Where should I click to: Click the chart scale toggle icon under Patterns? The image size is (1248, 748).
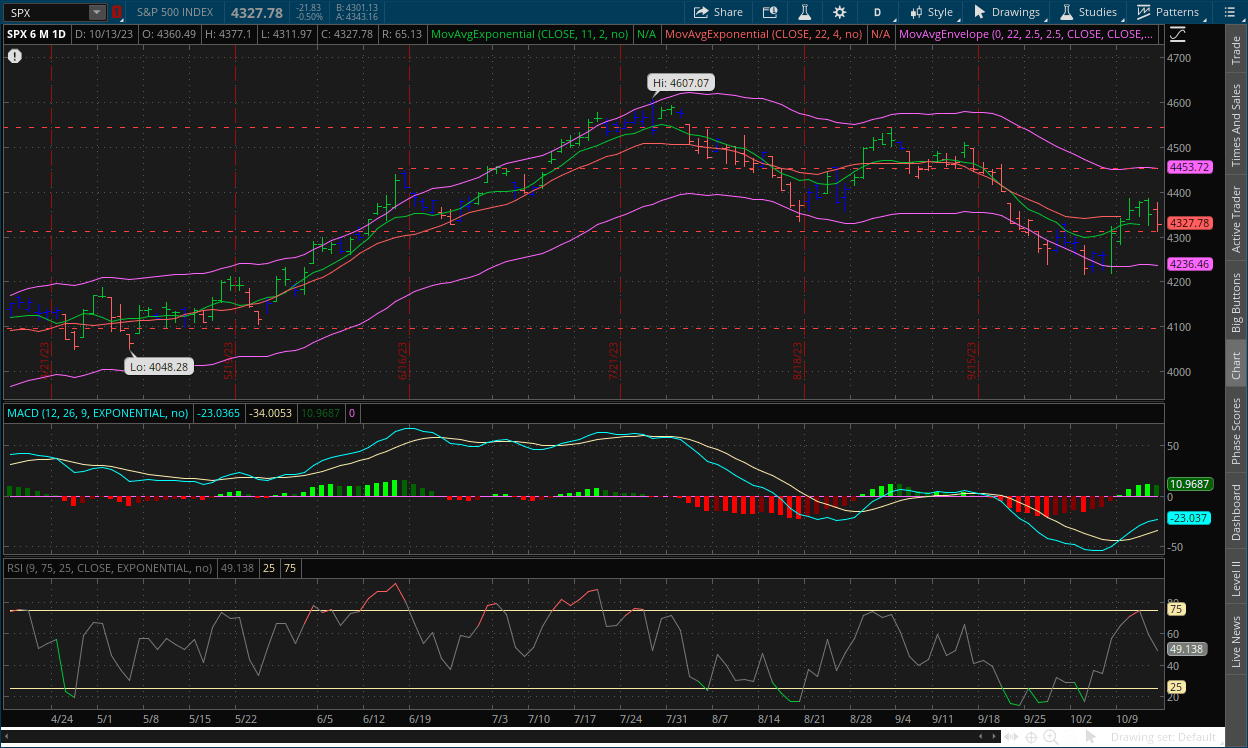coord(1178,33)
